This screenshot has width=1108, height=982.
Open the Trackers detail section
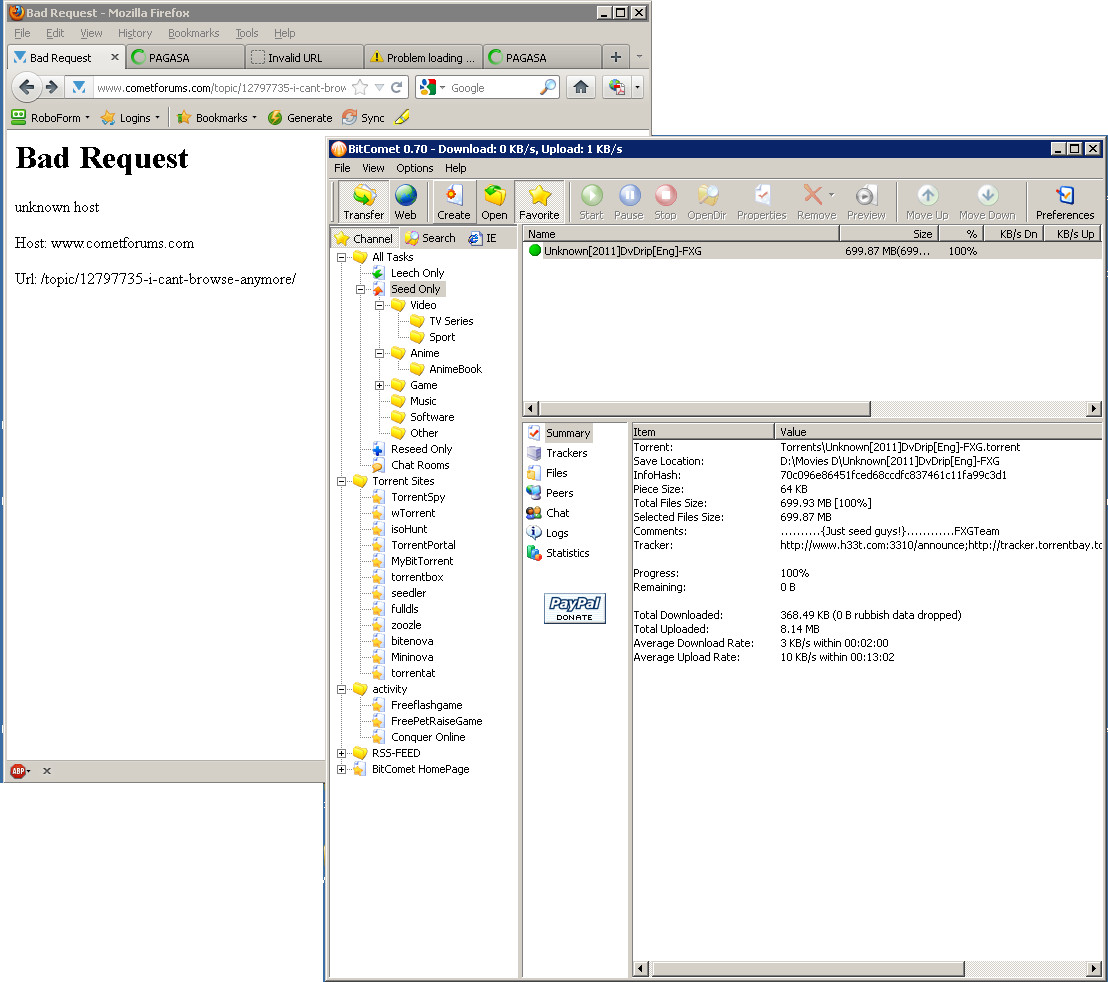(558, 453)
